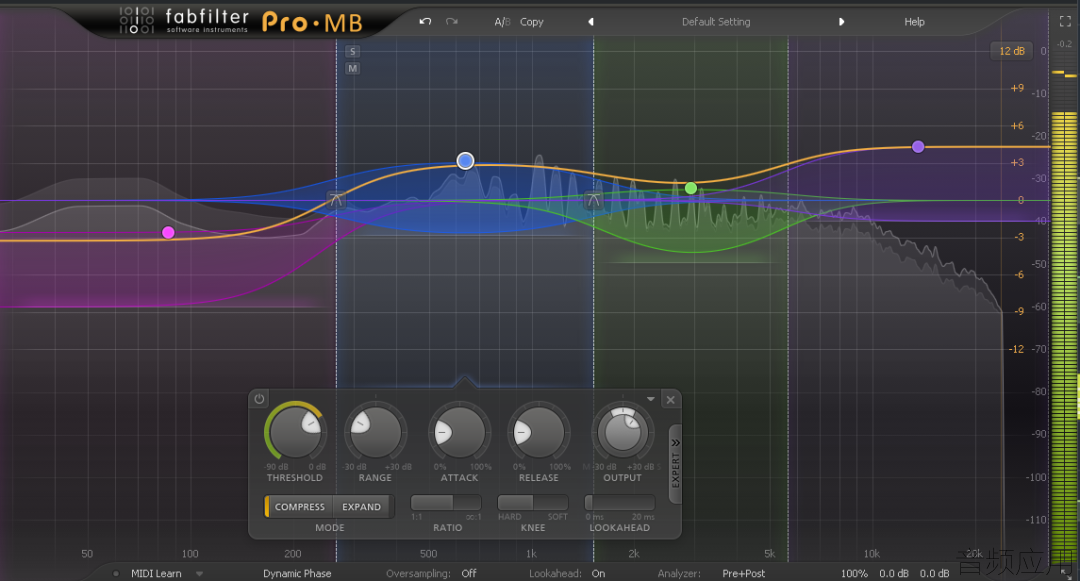Screen dimensions: 1080x581
Task: Go to the previous preset arrow
Action: tap(591, 22)
